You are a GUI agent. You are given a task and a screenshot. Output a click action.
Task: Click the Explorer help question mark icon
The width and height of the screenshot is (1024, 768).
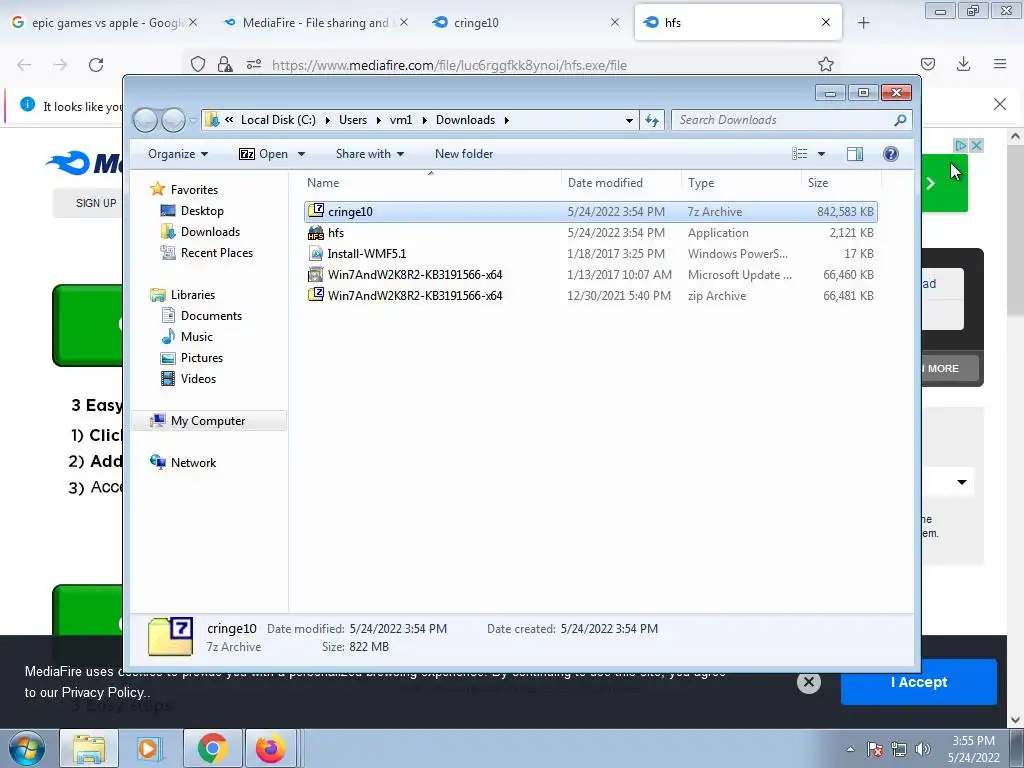coord(890,153)
